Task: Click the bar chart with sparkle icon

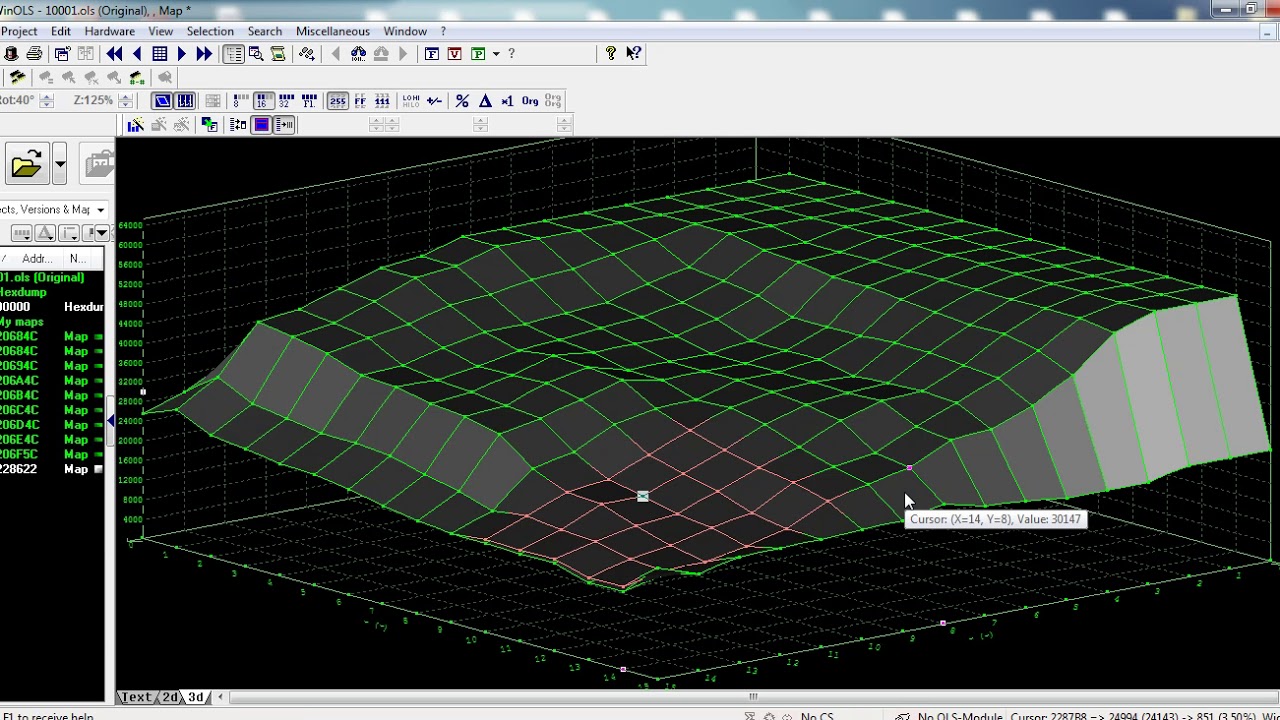Action: click(x=135, y=125)
